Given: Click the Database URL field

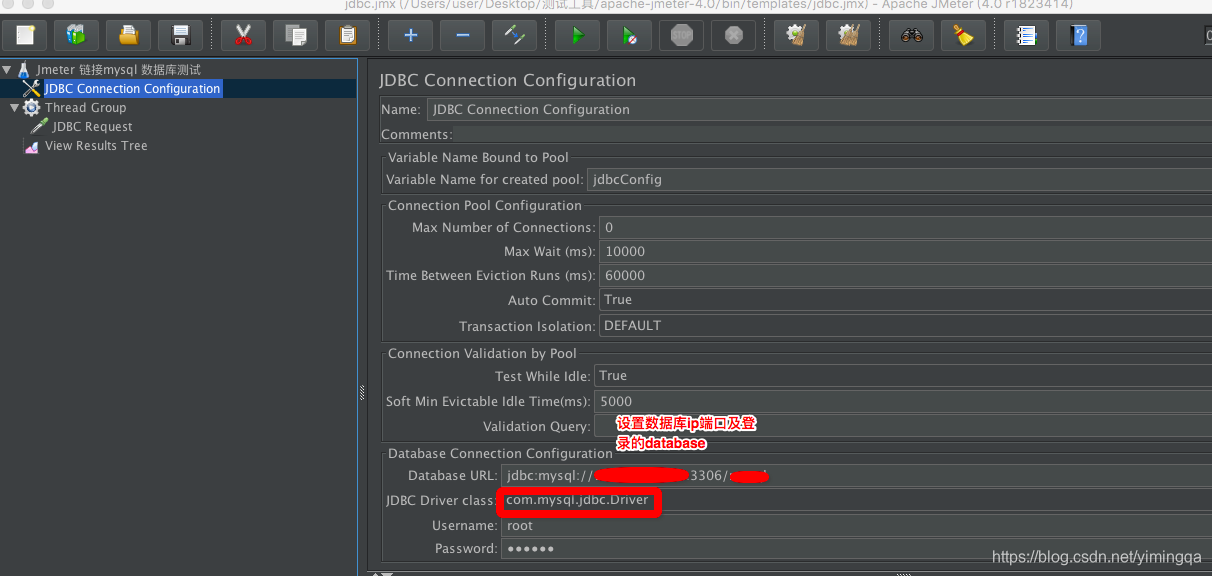Looking at the screenshot, I should [857, 475].
